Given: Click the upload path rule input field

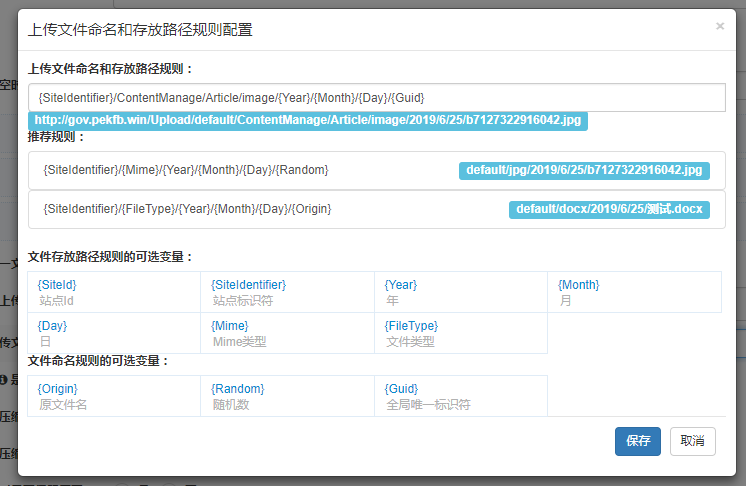Looking at the screenshot, I should coord(376,97).
